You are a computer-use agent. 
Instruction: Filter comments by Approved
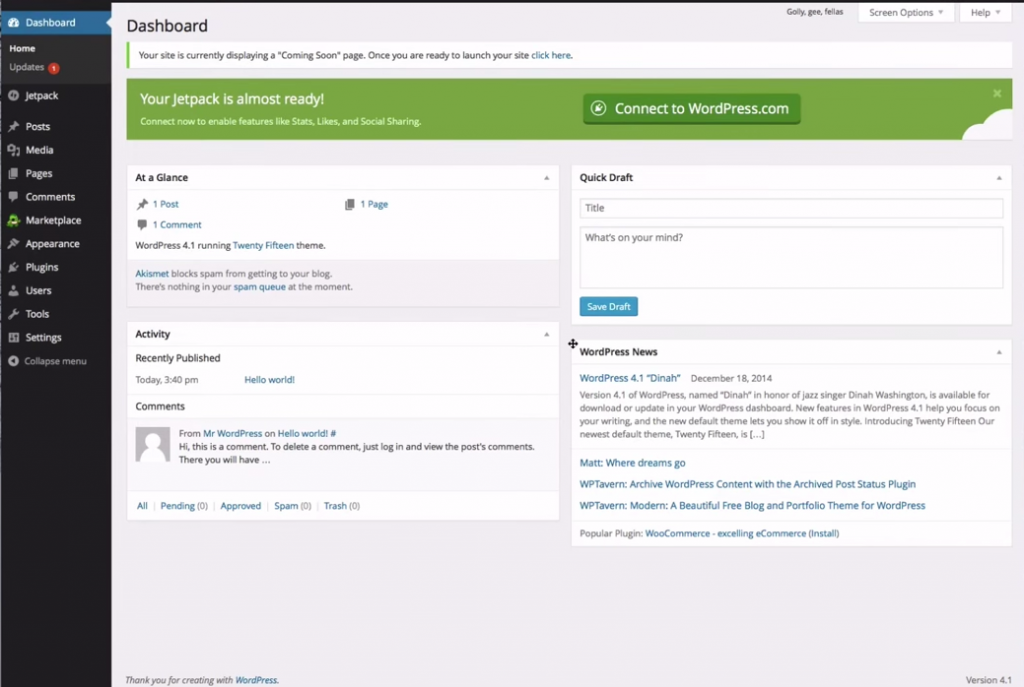(x=240, y=505)
